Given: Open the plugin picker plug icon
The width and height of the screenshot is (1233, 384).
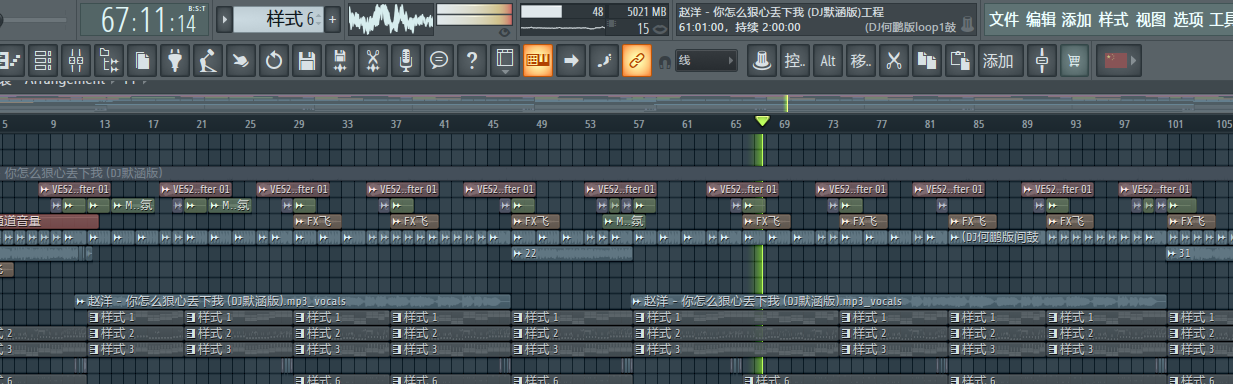Looking at the screenshot, I should tap(176, 61).
